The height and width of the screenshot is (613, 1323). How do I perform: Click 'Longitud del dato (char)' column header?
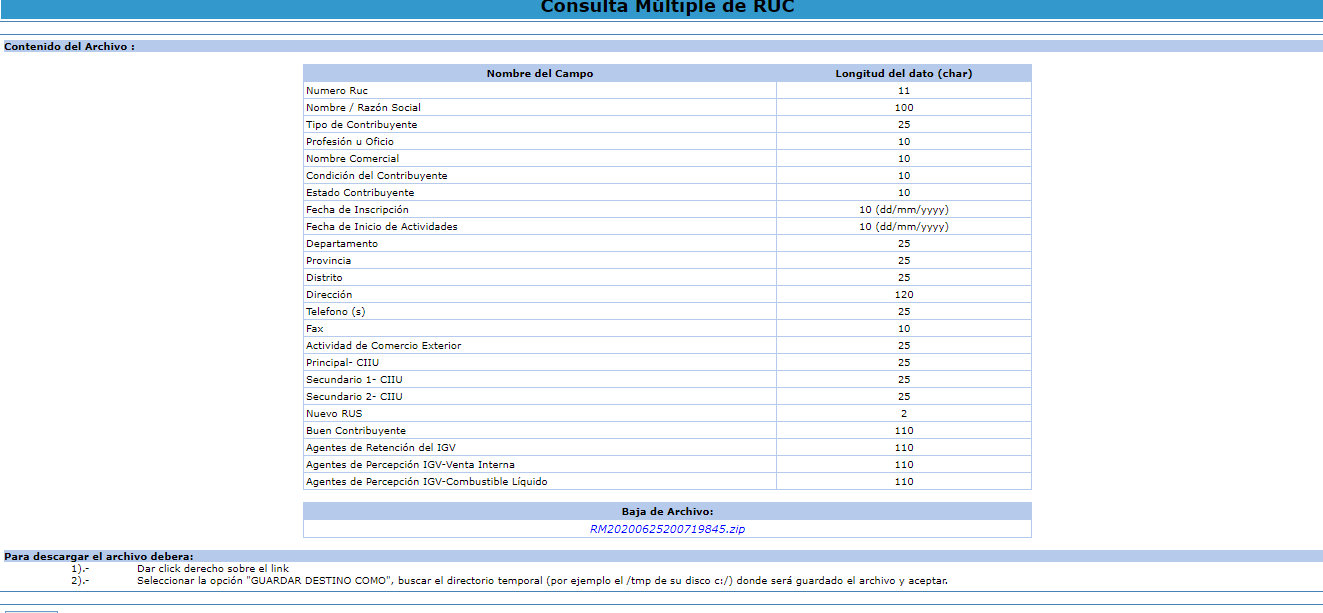(904, 73)
